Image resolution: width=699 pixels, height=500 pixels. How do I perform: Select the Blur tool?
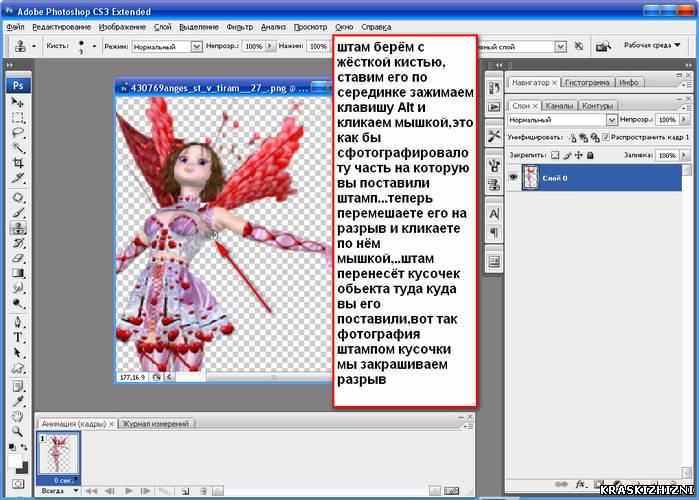pos(18,288)
